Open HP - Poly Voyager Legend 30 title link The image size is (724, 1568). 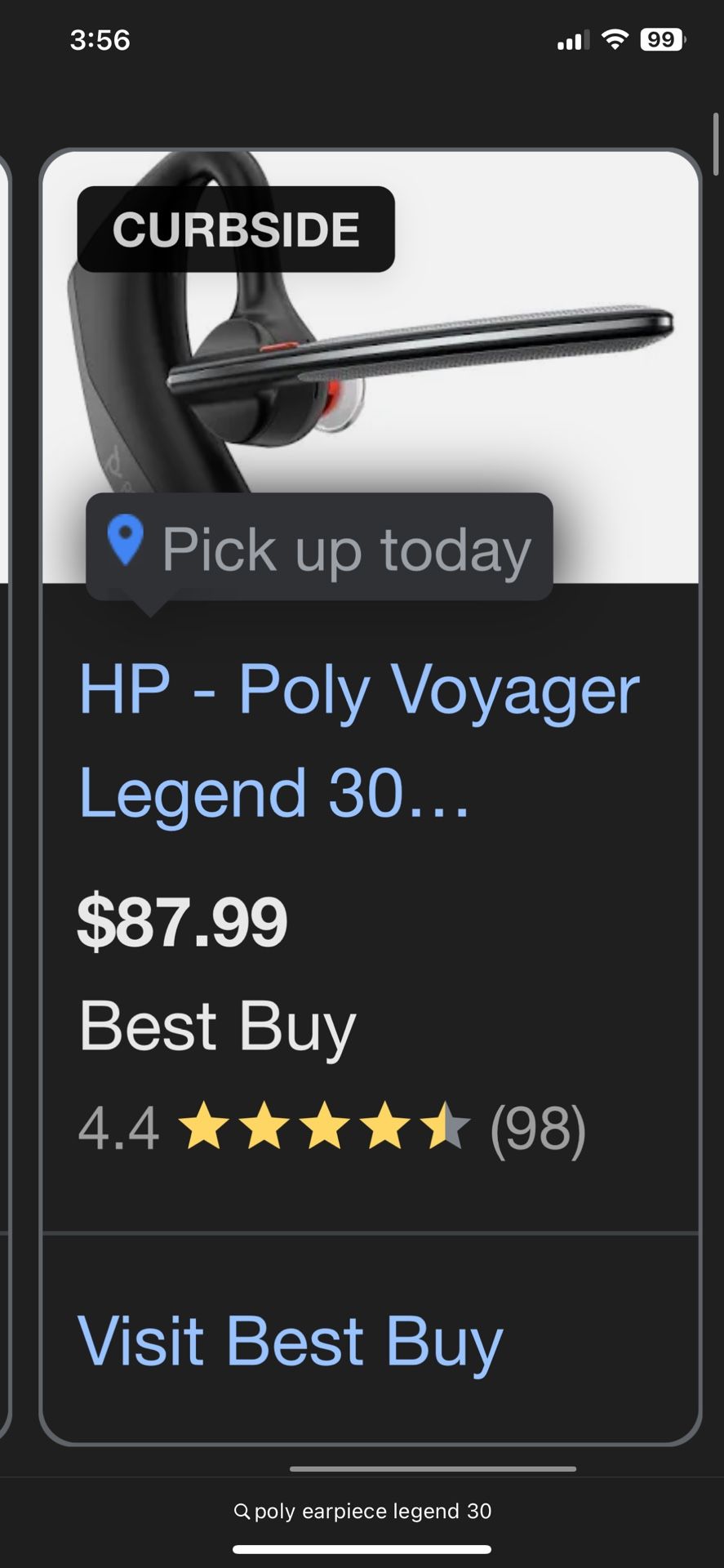(x=358, y=740)
